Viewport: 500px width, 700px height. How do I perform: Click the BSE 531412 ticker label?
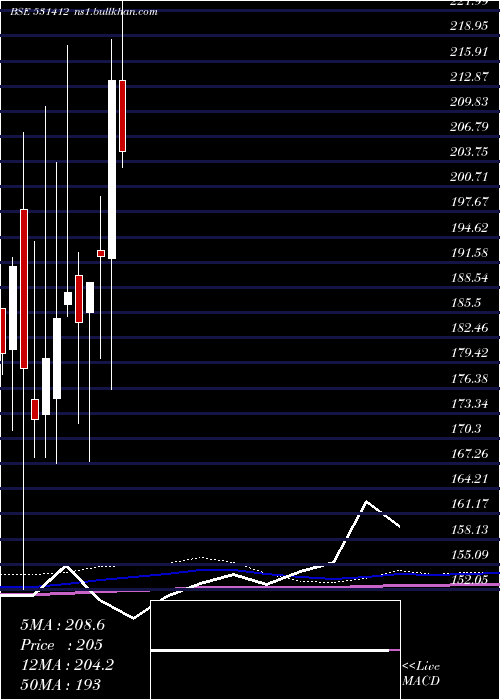pyautogui.click(x=40, y=12)
